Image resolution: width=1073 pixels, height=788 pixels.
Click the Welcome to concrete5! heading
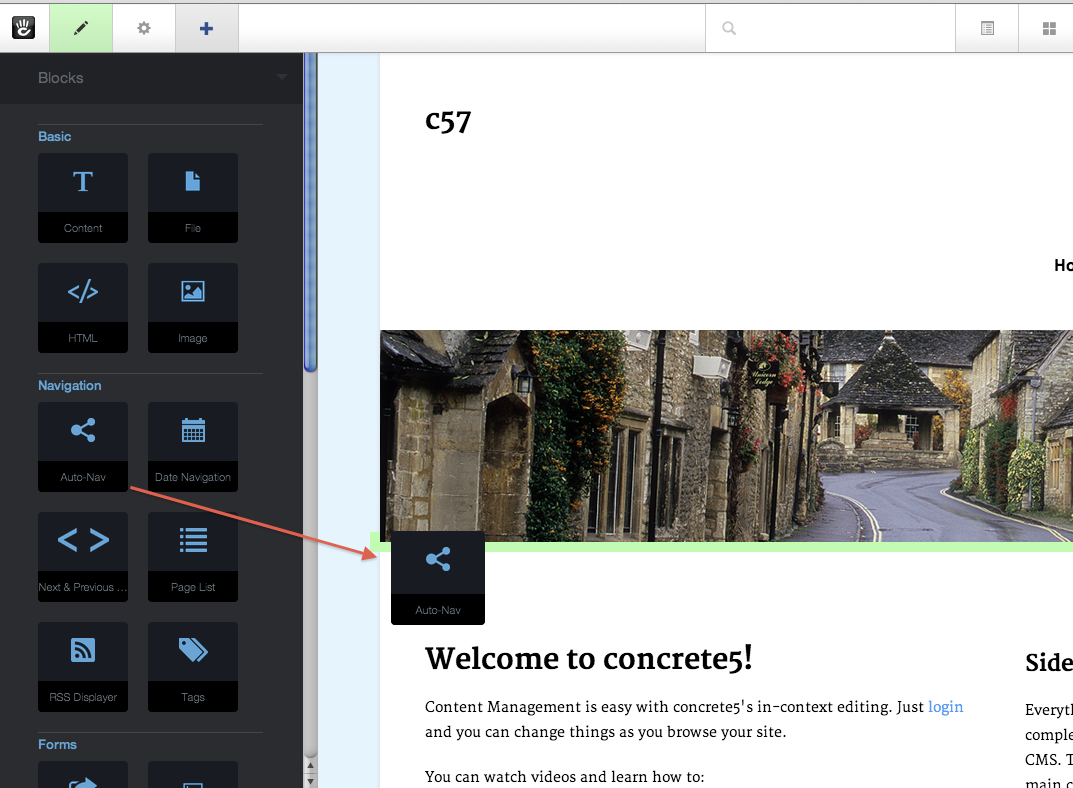coord(589,658)
